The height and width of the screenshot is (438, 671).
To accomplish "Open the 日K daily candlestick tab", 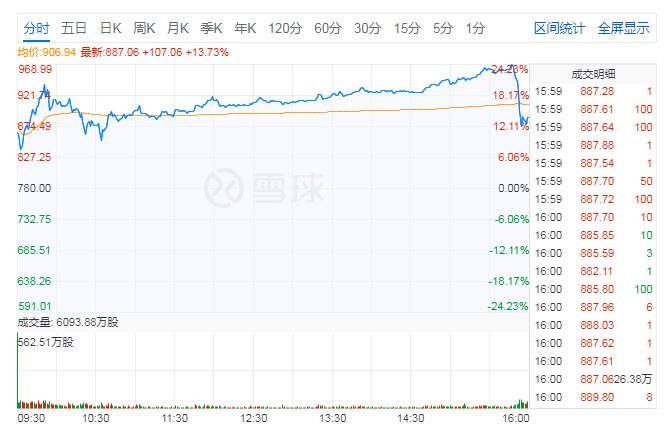I will (110, 28).
